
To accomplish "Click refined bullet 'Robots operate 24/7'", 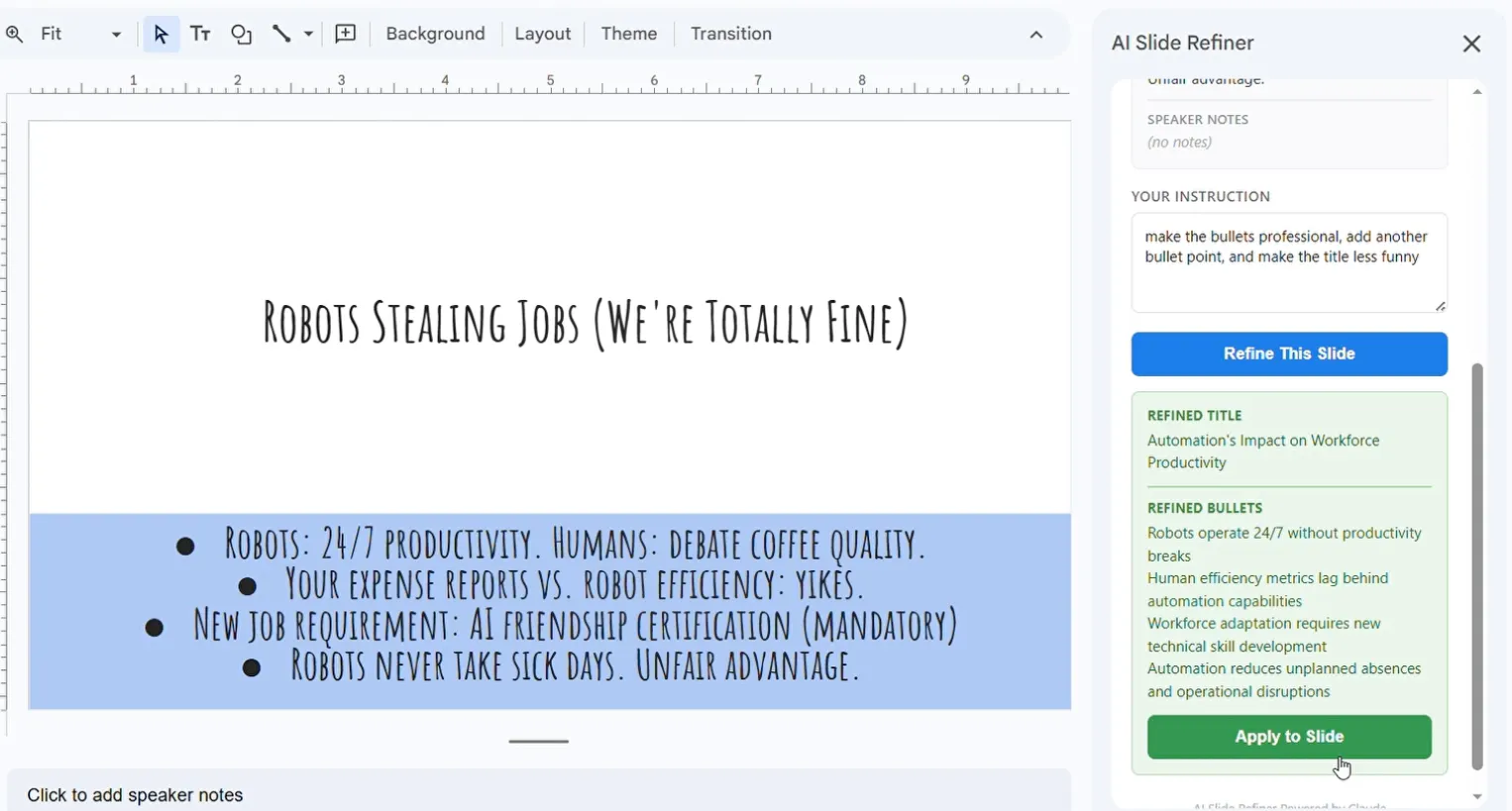I will 1284,545.
